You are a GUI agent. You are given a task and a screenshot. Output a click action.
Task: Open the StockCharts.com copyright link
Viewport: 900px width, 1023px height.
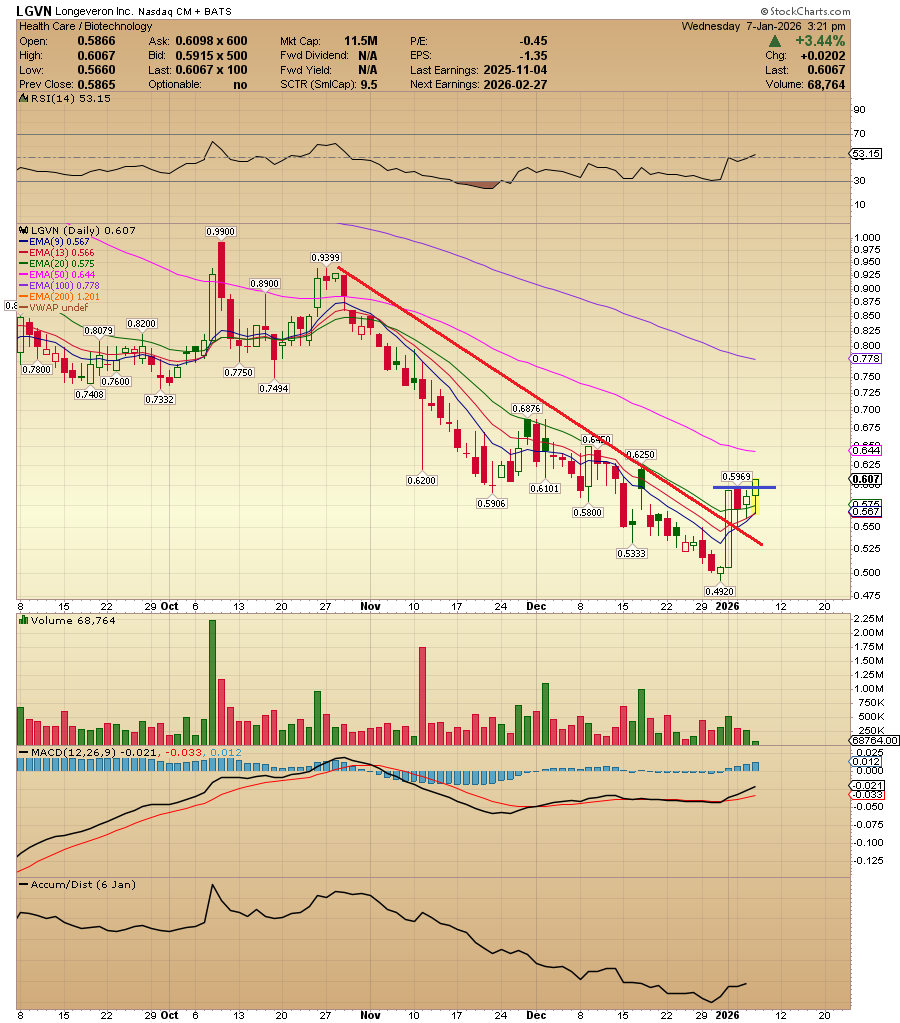point(805,11)
